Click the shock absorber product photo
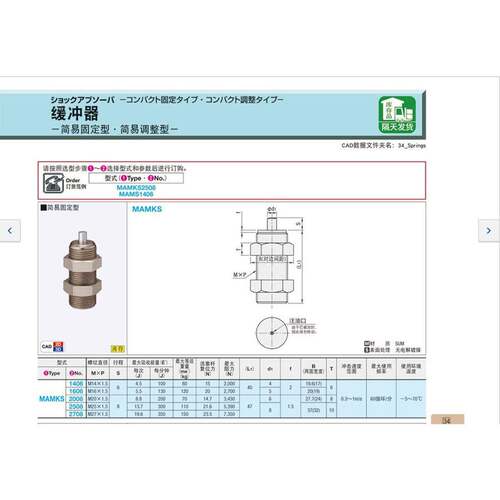 (82, 270)
